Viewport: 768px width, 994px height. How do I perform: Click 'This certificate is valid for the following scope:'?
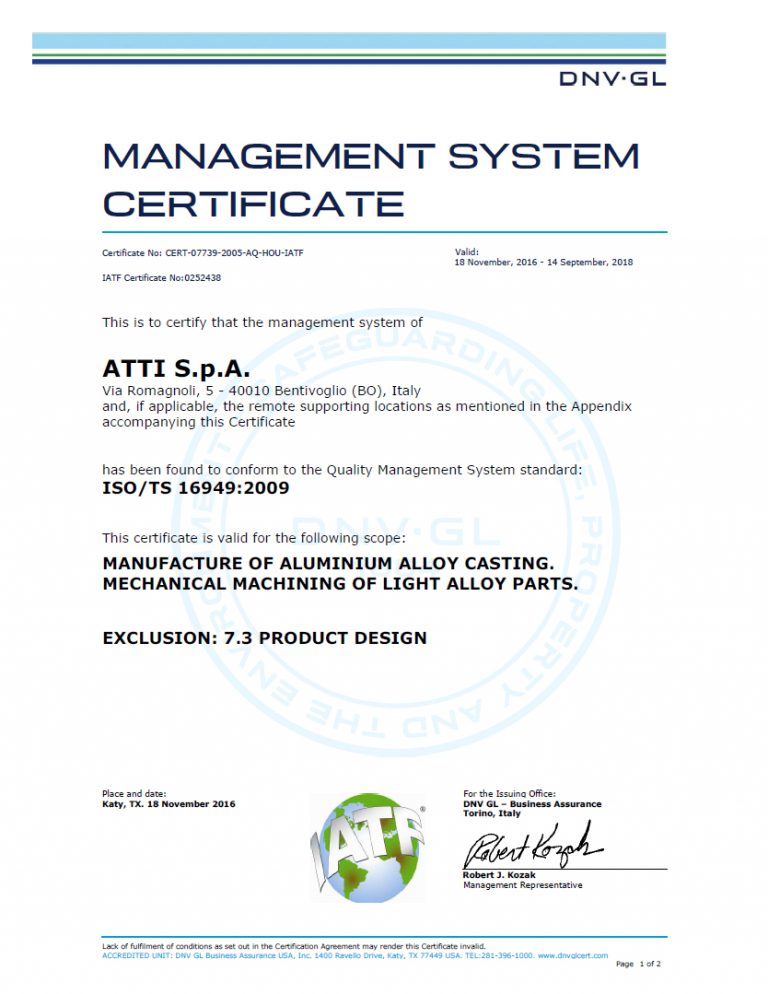pos(254,538)
